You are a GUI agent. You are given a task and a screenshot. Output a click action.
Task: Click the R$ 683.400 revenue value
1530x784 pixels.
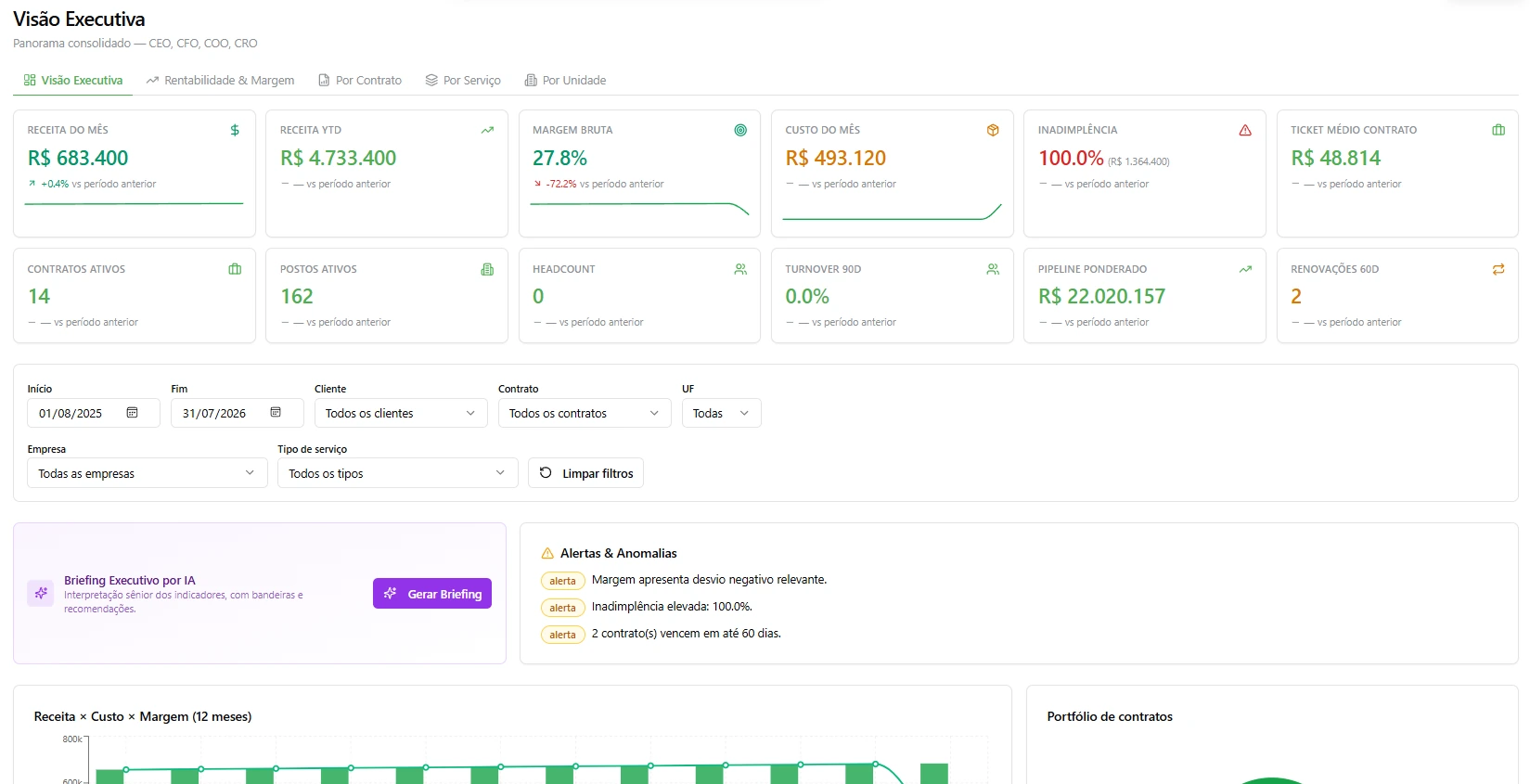(78, 158)
